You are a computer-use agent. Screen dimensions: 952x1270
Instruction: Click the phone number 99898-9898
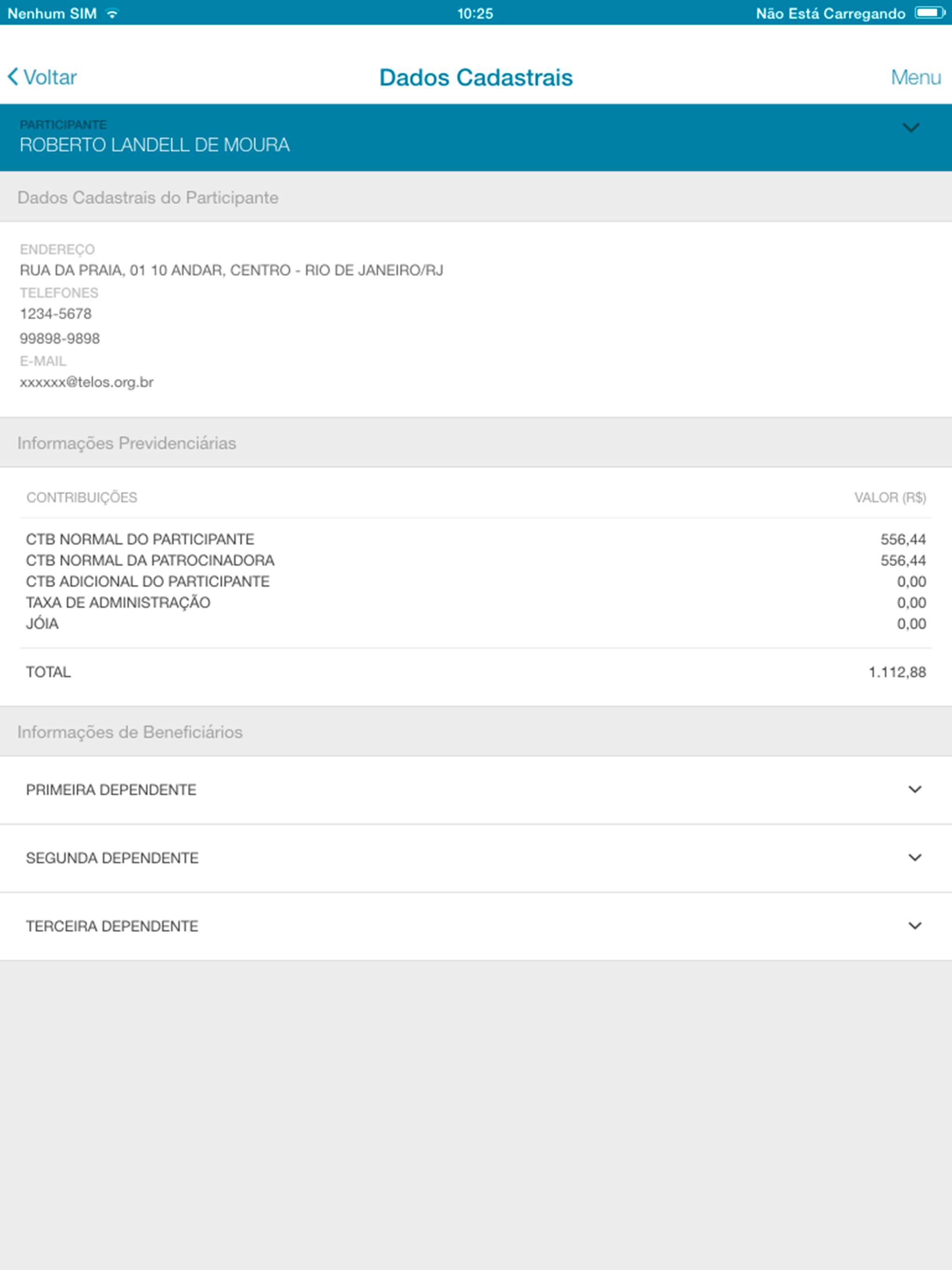(x=59, y=338)
